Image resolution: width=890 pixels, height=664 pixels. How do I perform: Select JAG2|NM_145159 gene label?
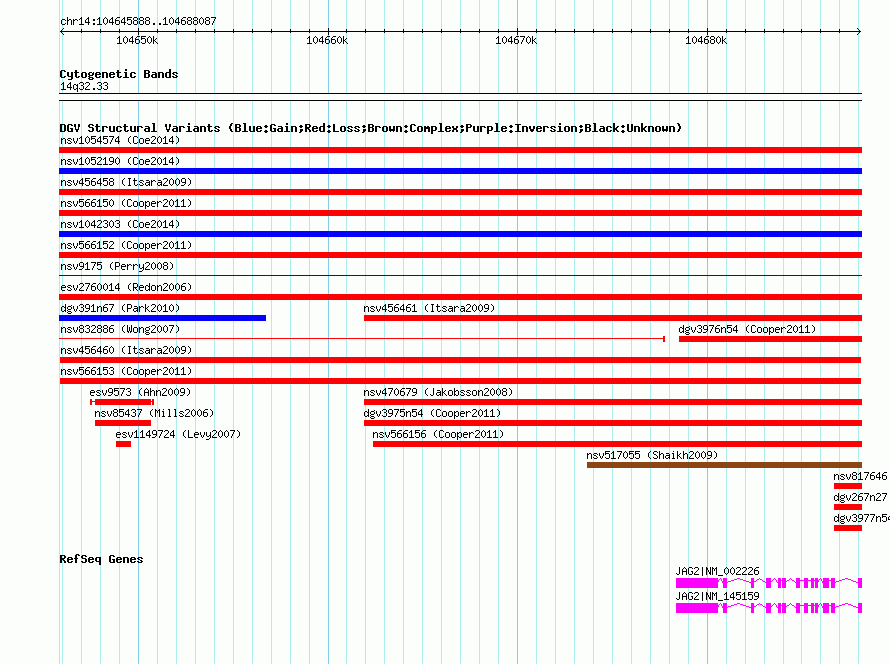(x=717, y=596)
